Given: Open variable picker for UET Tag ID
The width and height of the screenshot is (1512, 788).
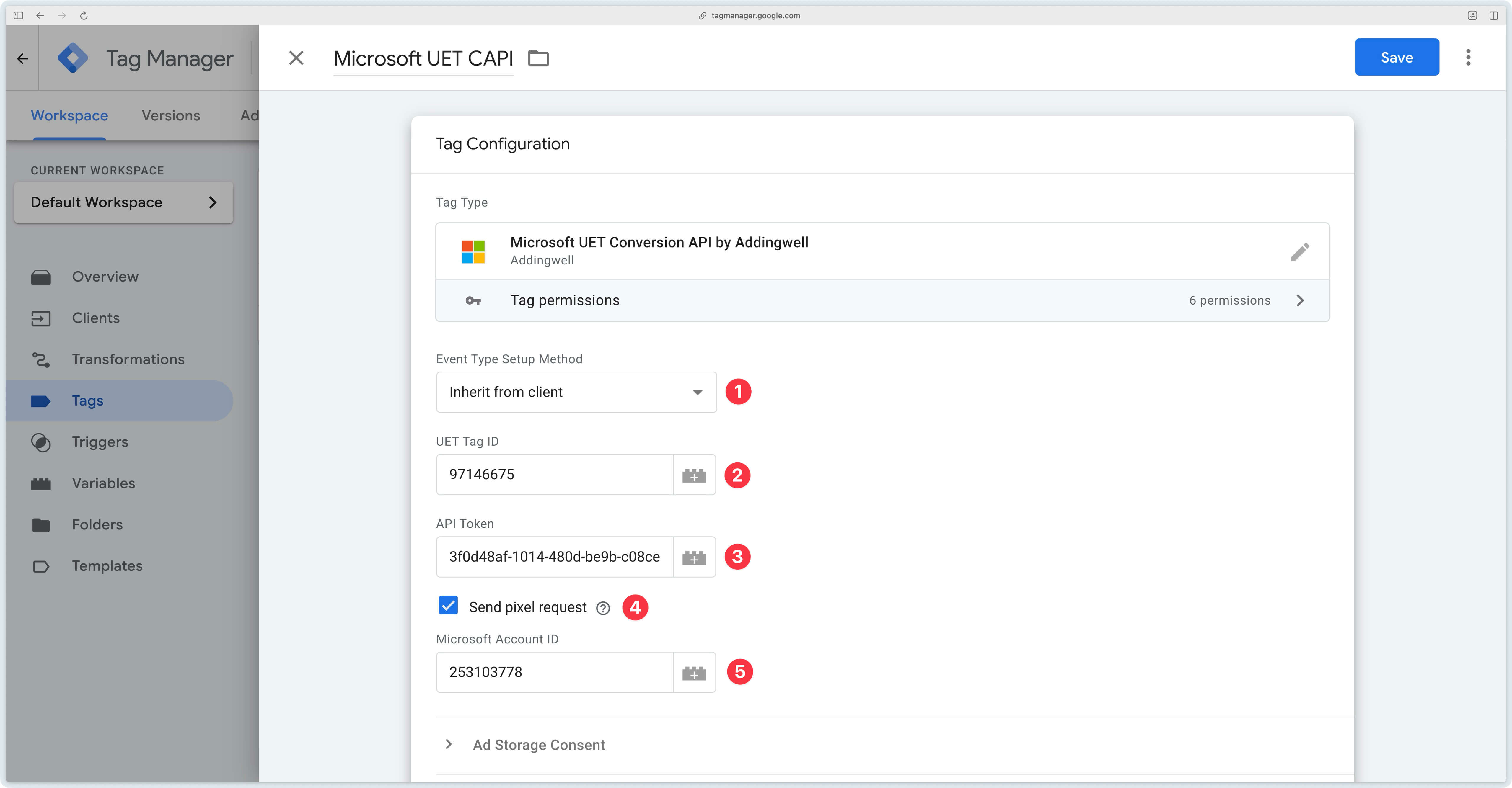Looking at the screenshot, I should tap(694, 475).
